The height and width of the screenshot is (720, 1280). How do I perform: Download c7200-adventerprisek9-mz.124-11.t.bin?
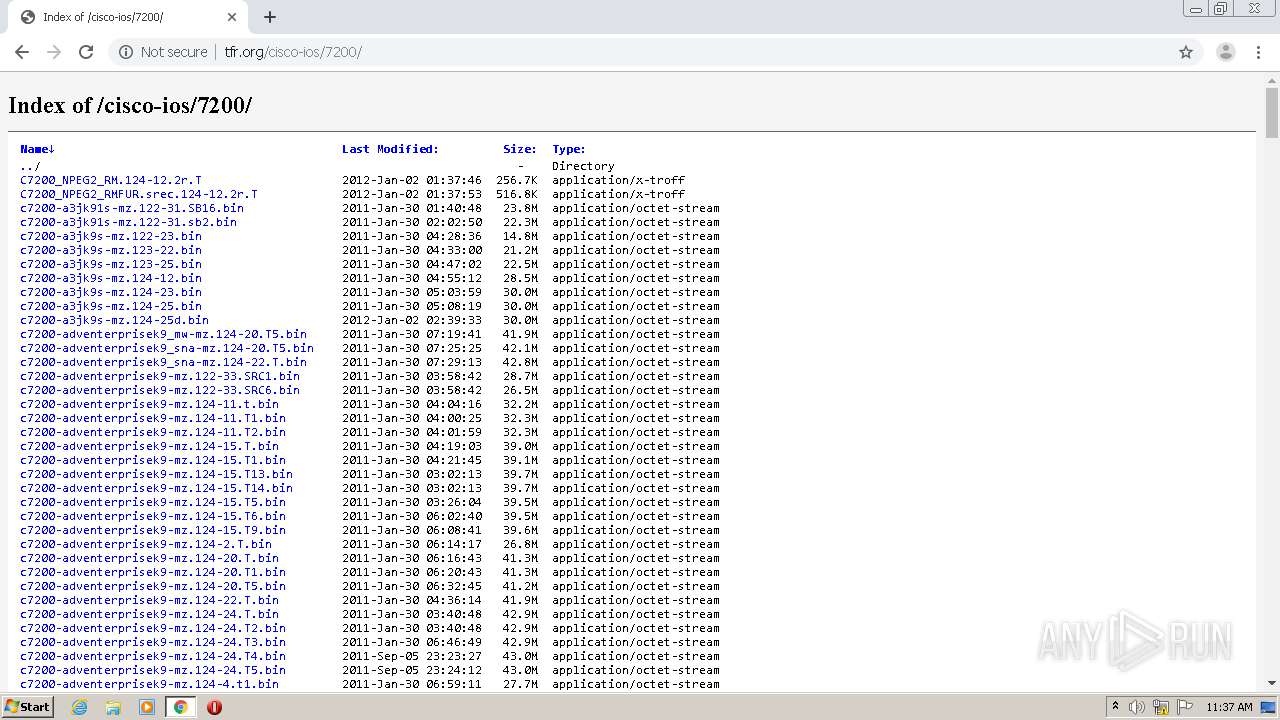click(149, 405)
